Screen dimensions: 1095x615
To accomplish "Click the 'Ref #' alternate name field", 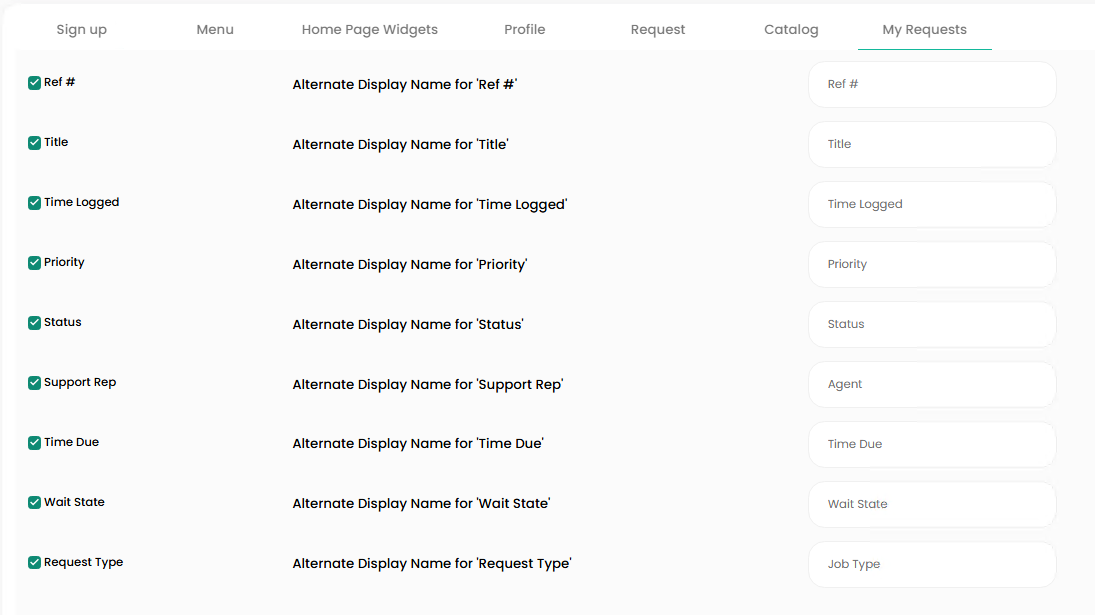I will coord(931,85).
